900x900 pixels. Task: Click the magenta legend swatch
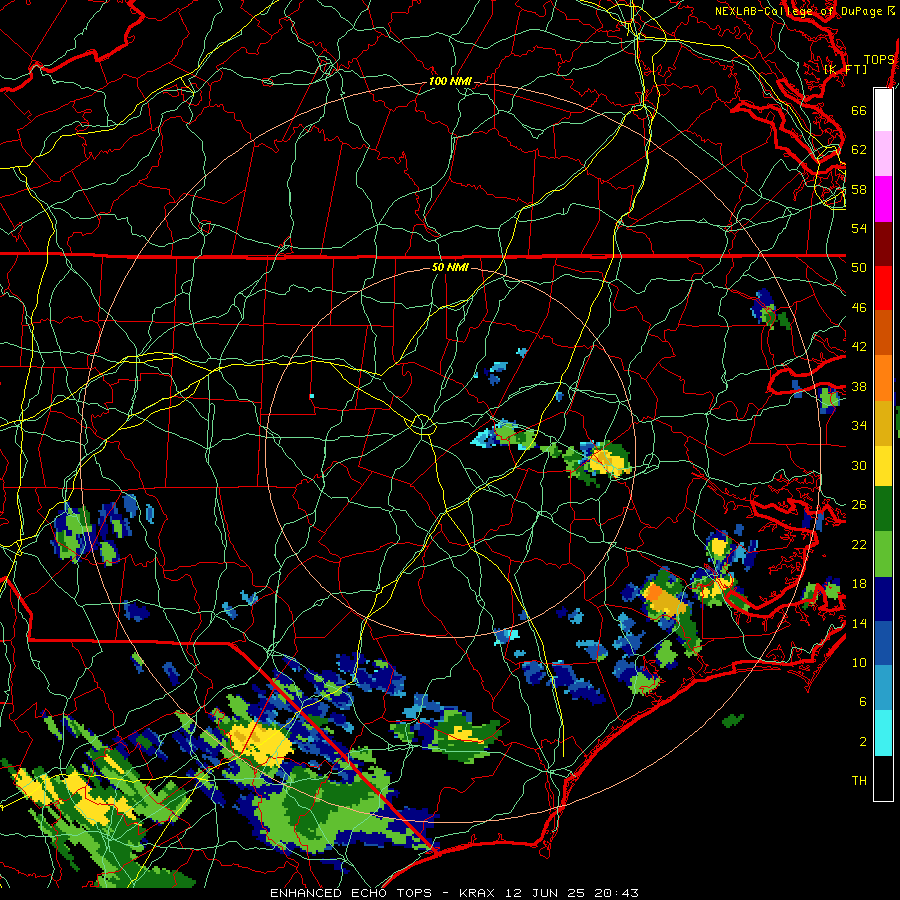[883, 199]
